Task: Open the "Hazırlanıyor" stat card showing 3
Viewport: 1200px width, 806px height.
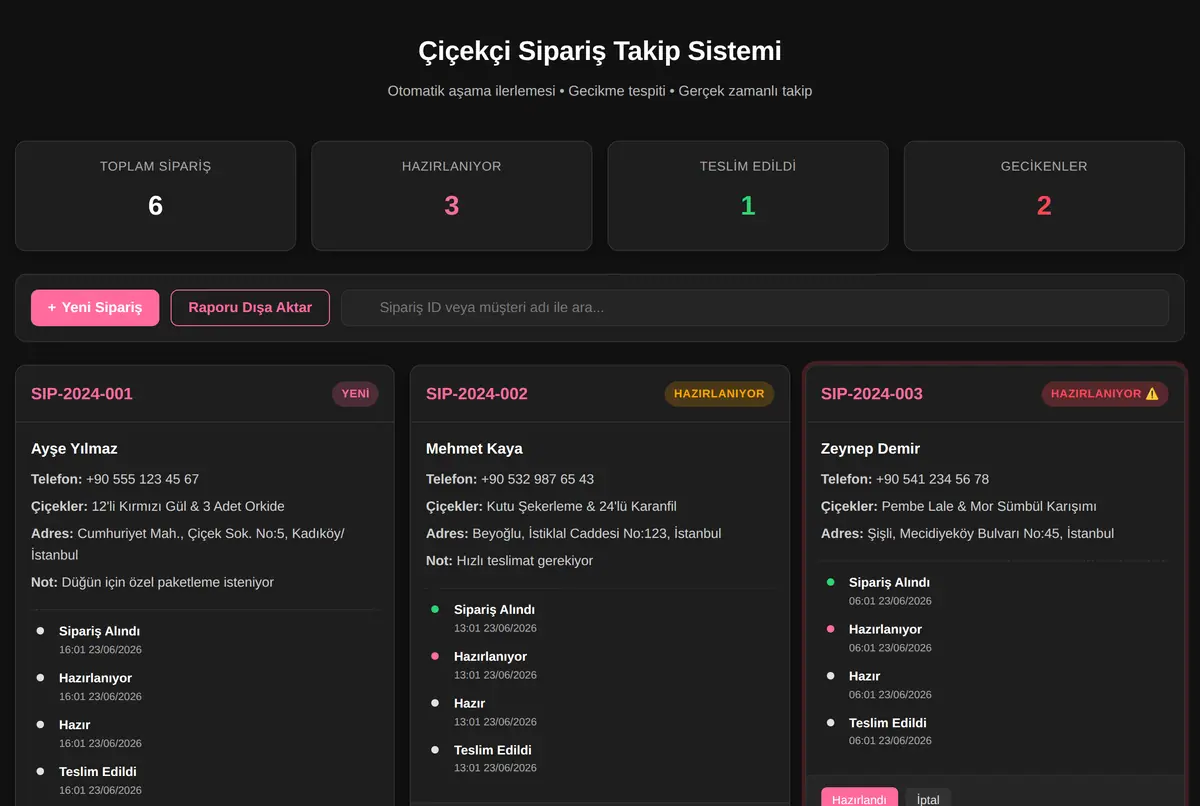Action: 452,195
